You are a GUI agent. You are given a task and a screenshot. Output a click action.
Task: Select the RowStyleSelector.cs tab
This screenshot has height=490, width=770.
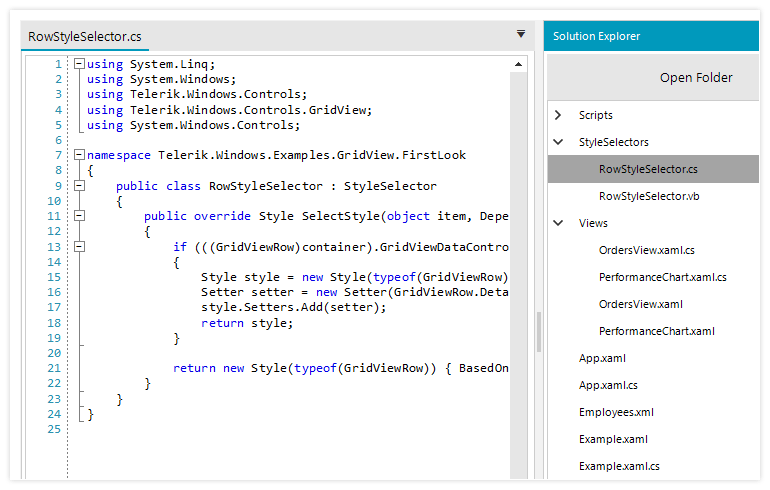(x=85, y=36)
